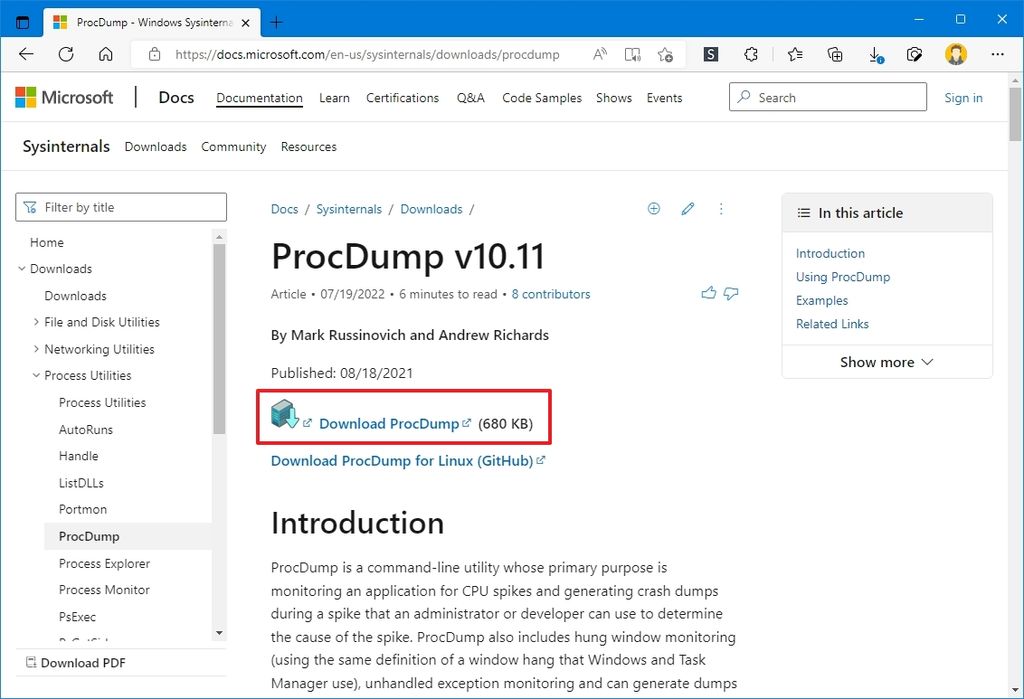Open the article edit pencil icon

point(687,208)
